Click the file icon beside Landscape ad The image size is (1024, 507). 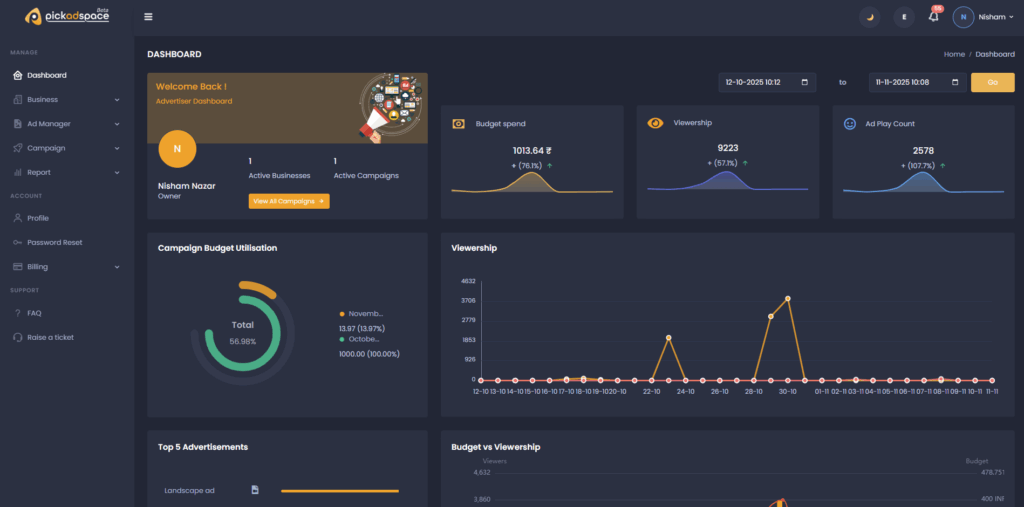click(255, 490)
